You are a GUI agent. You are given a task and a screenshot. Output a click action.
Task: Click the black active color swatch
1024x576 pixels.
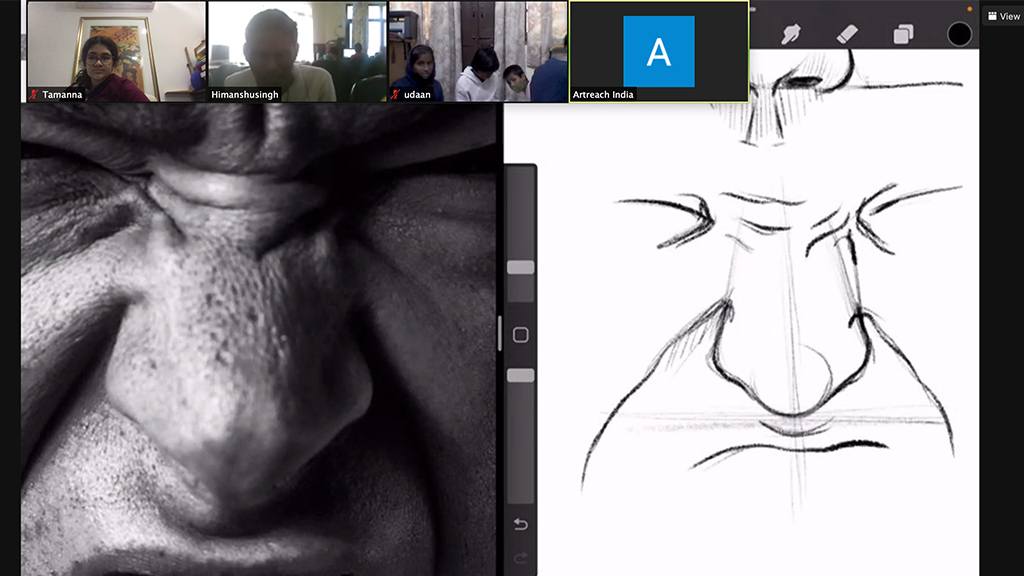[959, 34]
